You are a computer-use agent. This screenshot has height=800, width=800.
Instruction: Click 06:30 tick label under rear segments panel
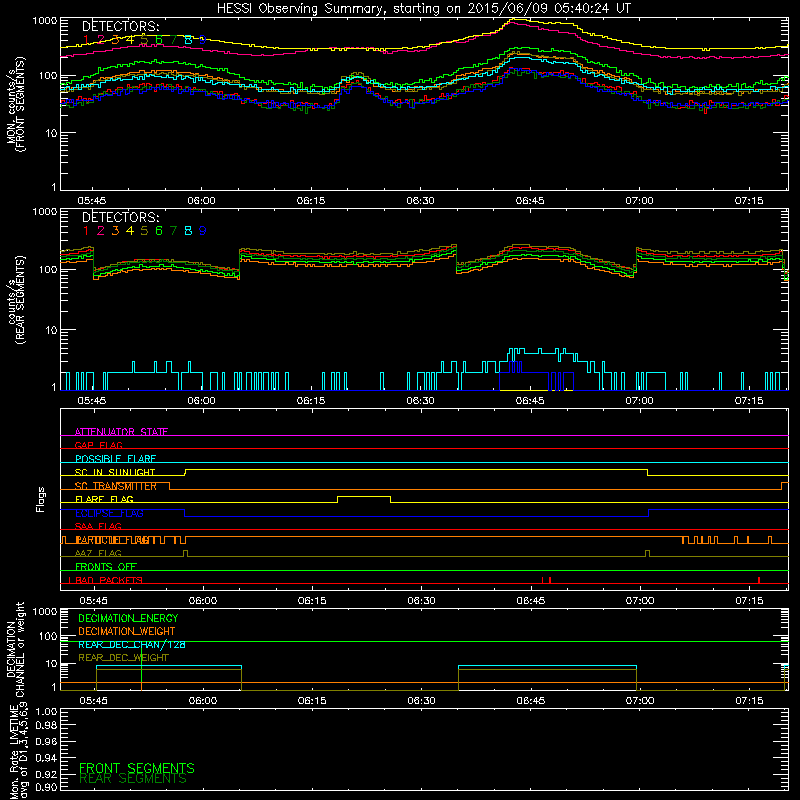click(420, 401)
